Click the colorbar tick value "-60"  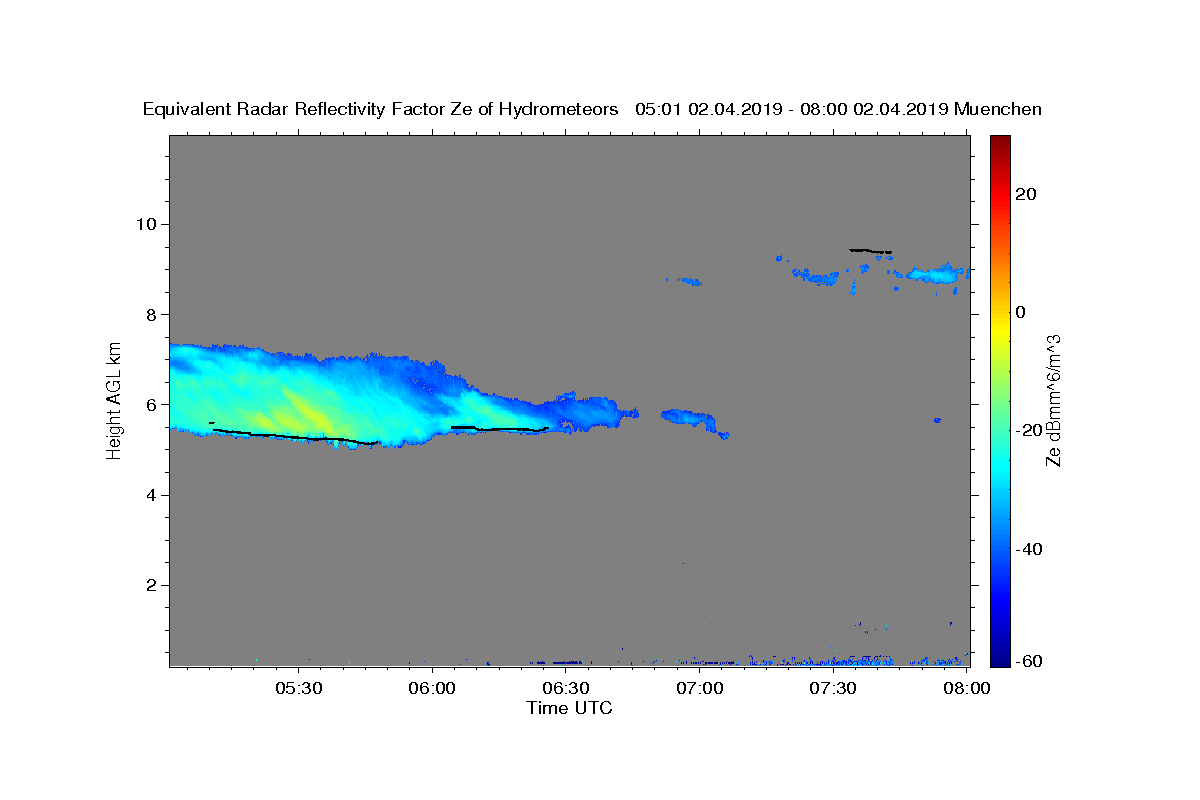(1028, 661)
